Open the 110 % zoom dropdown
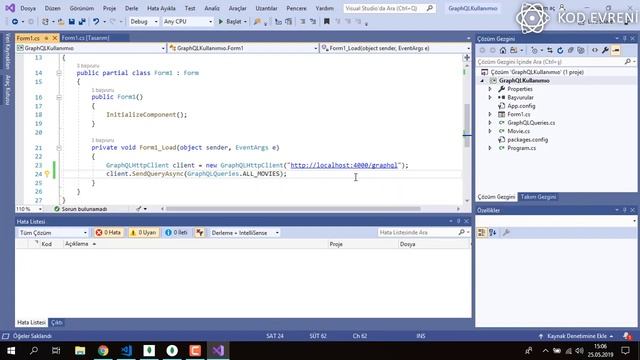 click(29, 209)
